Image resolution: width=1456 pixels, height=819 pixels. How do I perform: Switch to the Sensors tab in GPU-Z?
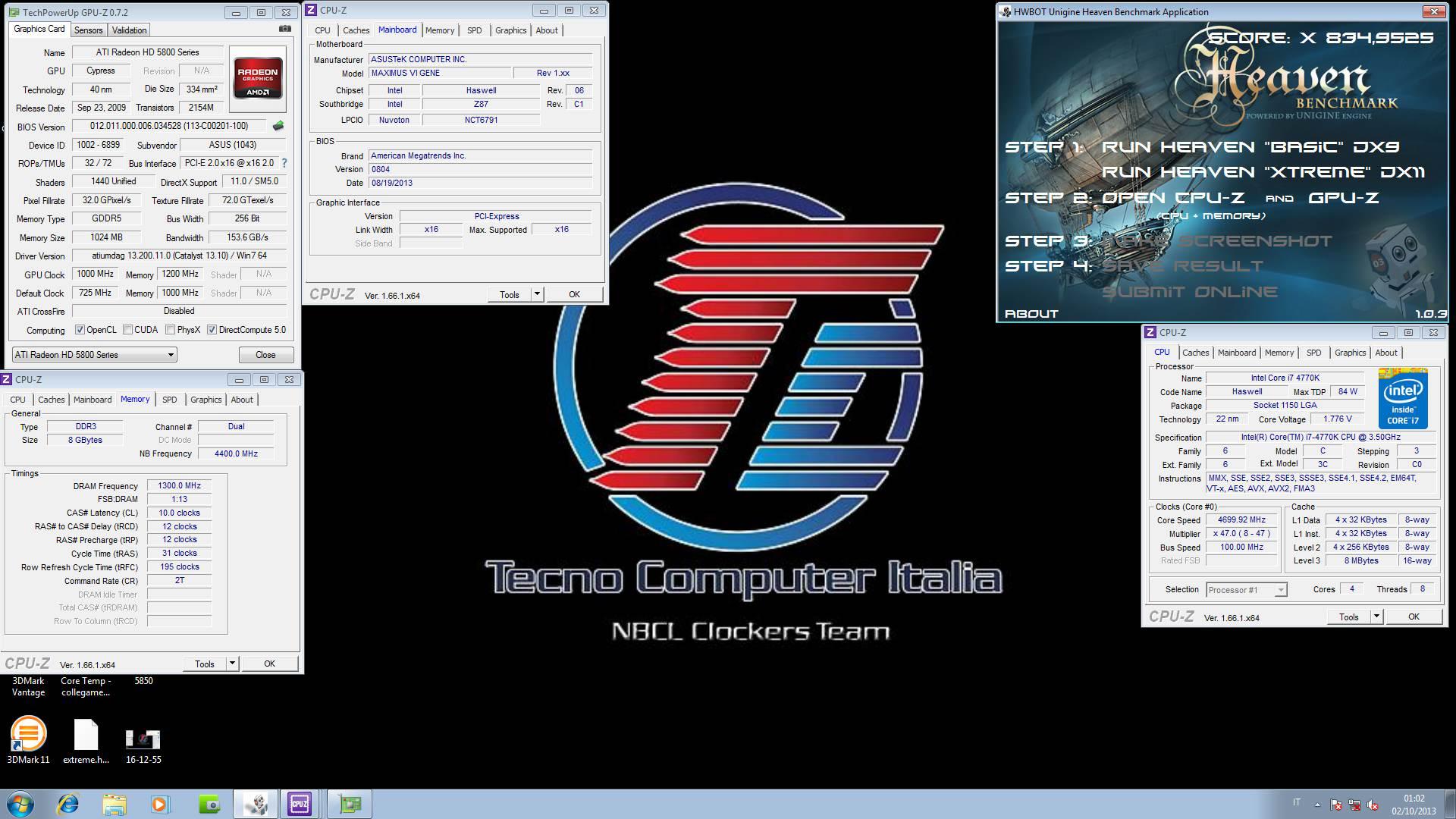(88, 30)
